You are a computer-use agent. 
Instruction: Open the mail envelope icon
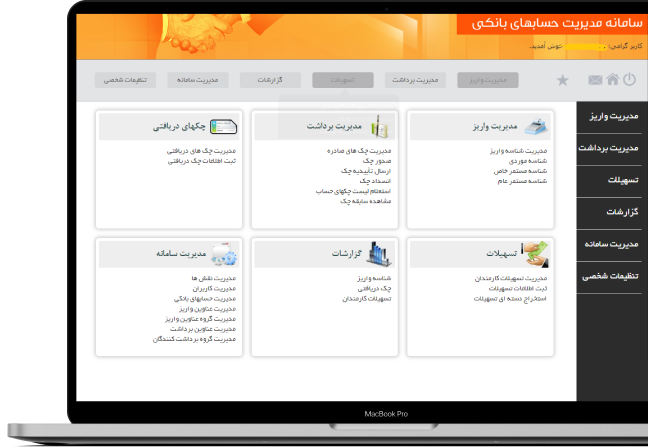coord(595,80)
